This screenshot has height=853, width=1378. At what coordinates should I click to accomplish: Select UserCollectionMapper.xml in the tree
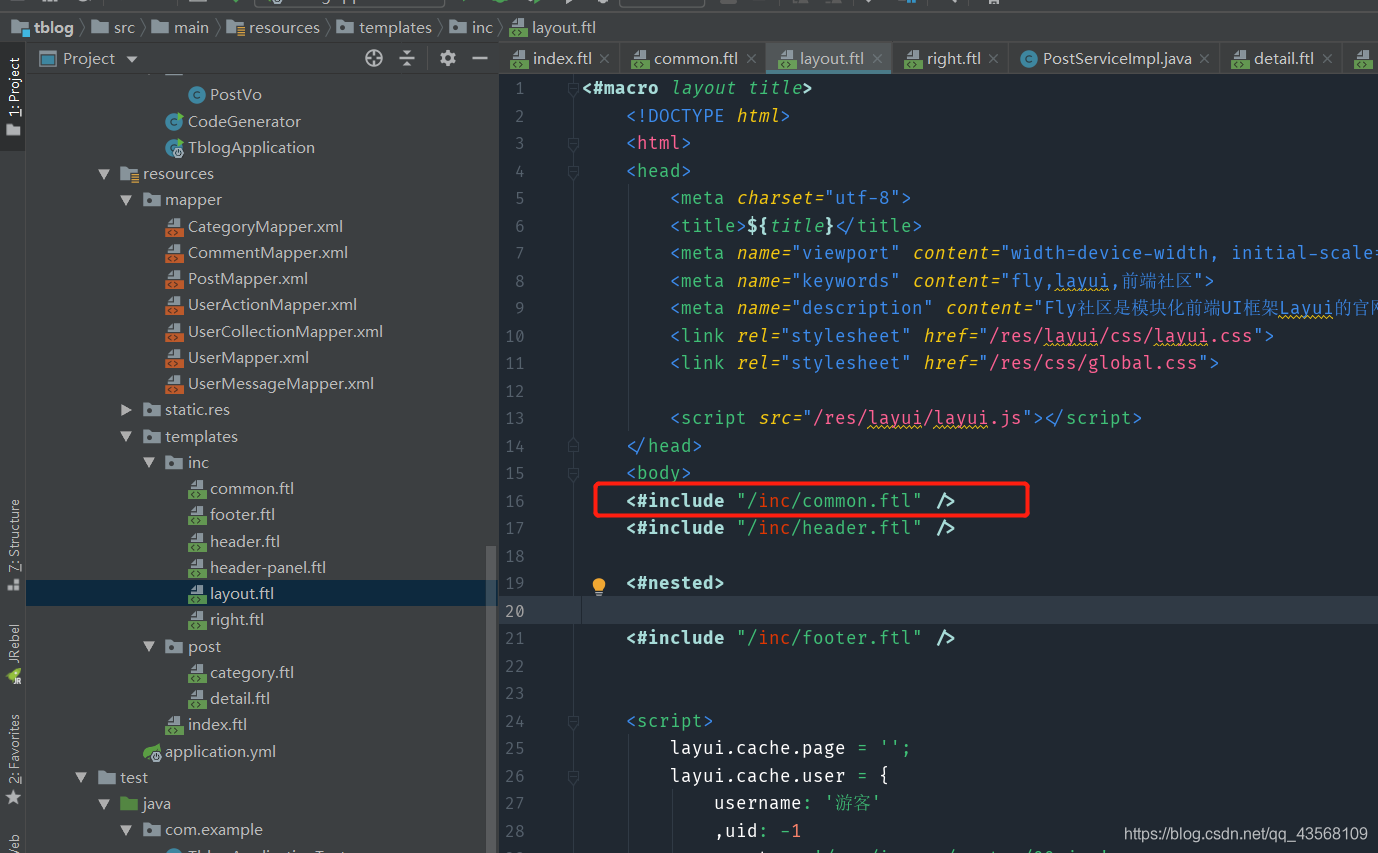click(285, 332)
